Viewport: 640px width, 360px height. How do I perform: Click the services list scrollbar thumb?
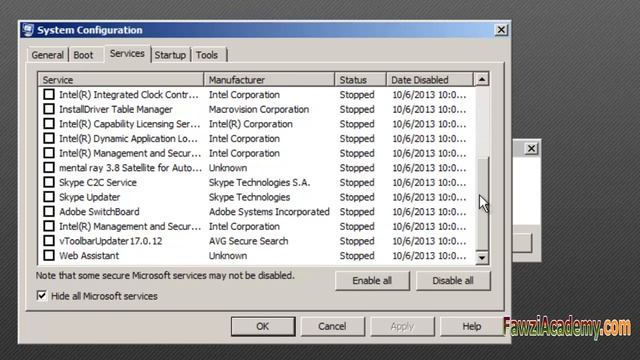coord(482,204)
